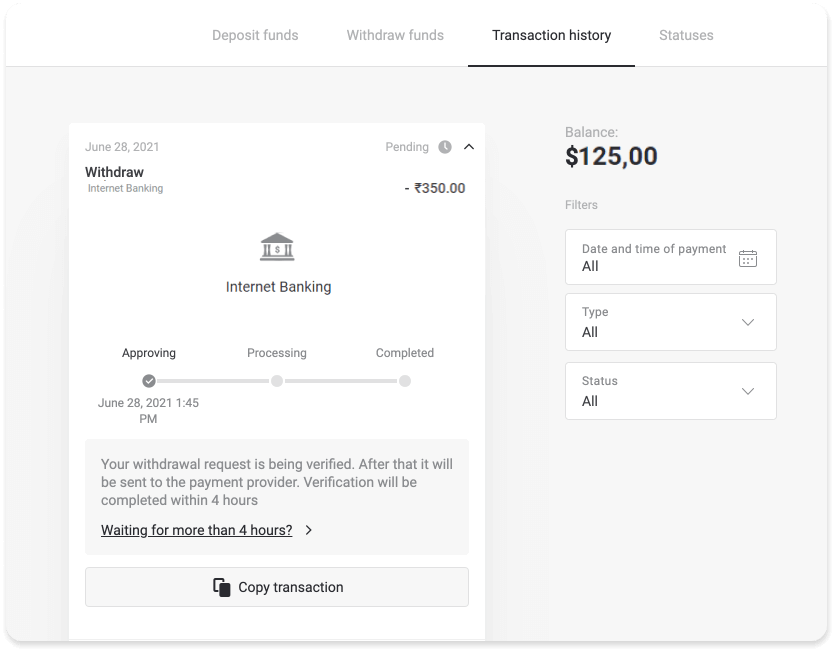This screenshot has height=652, width=835.
Task: Select the Internet Banking bank icon
Action: click(276, 245)
